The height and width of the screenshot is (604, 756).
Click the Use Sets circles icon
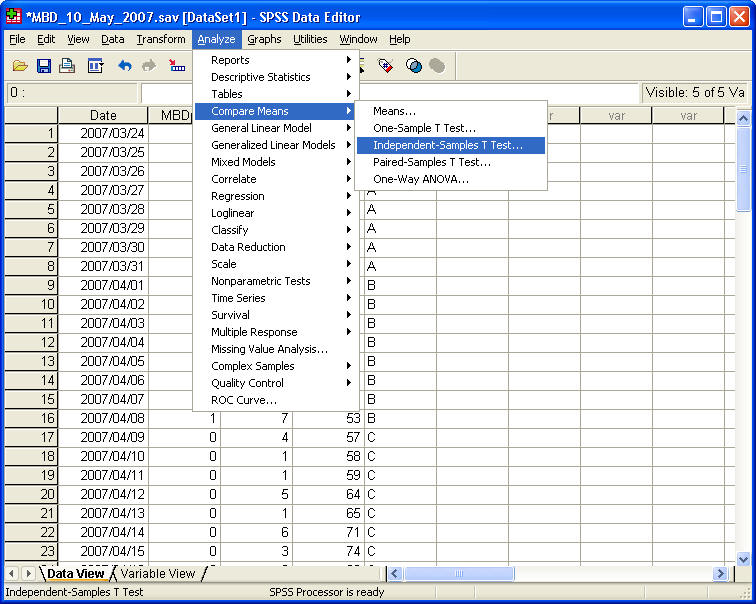(414, 66)
